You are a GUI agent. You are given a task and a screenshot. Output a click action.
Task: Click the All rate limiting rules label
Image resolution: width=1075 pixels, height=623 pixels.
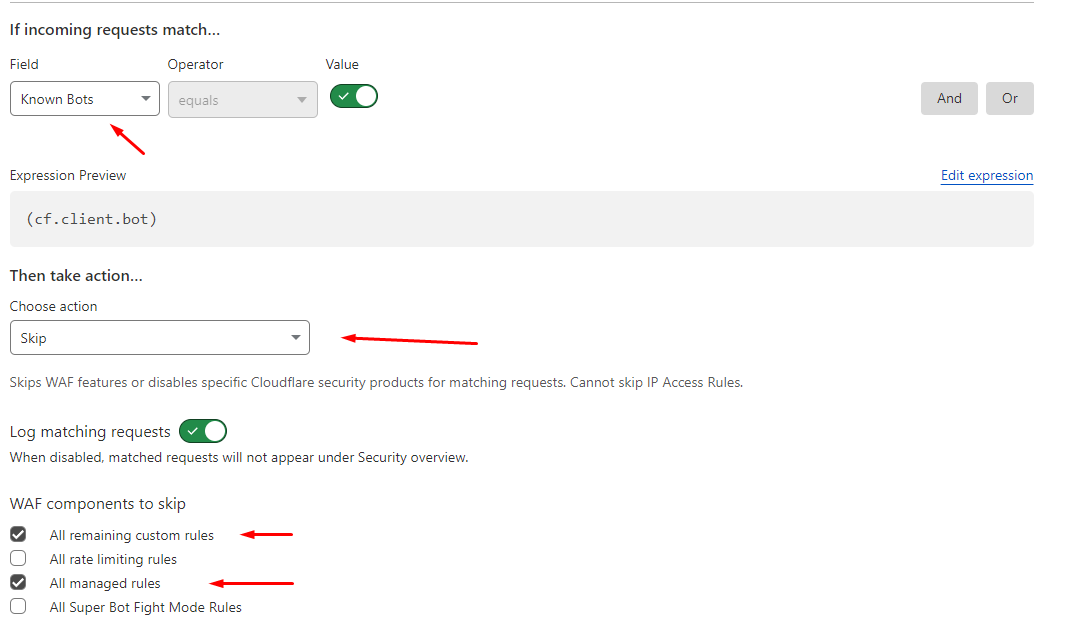tap(113, 559)
